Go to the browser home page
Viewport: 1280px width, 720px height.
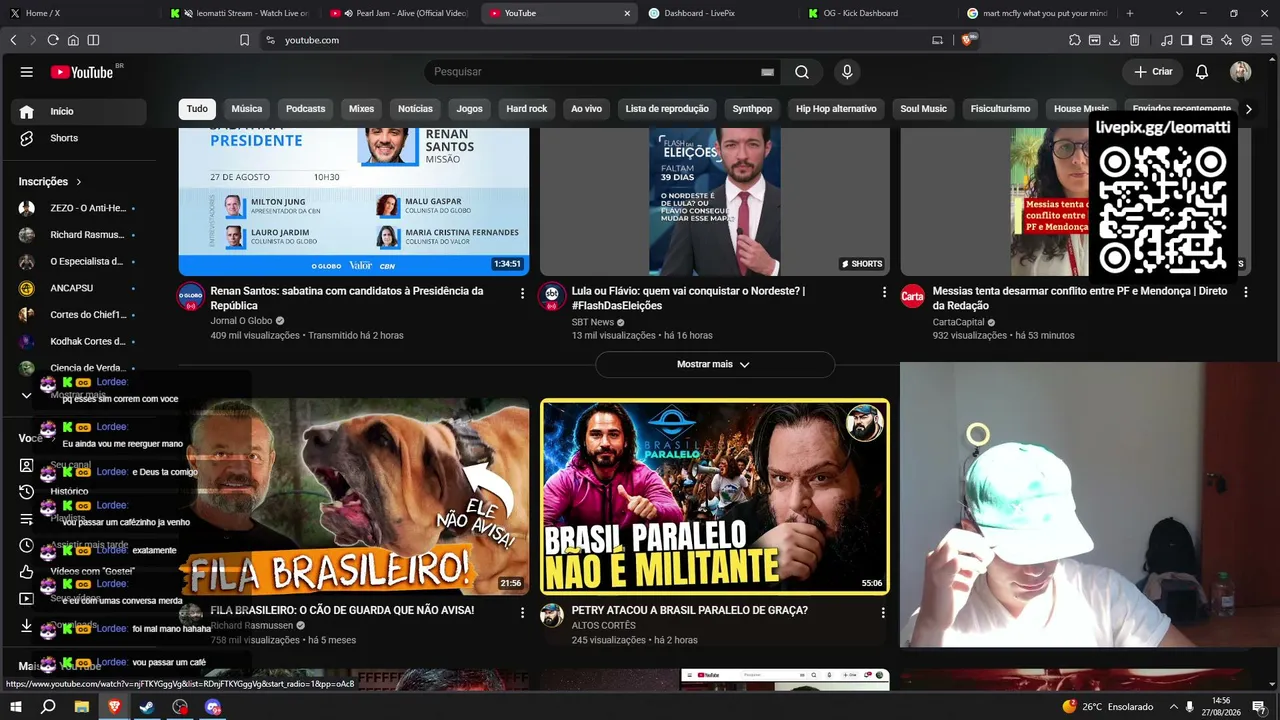point(73,40)
